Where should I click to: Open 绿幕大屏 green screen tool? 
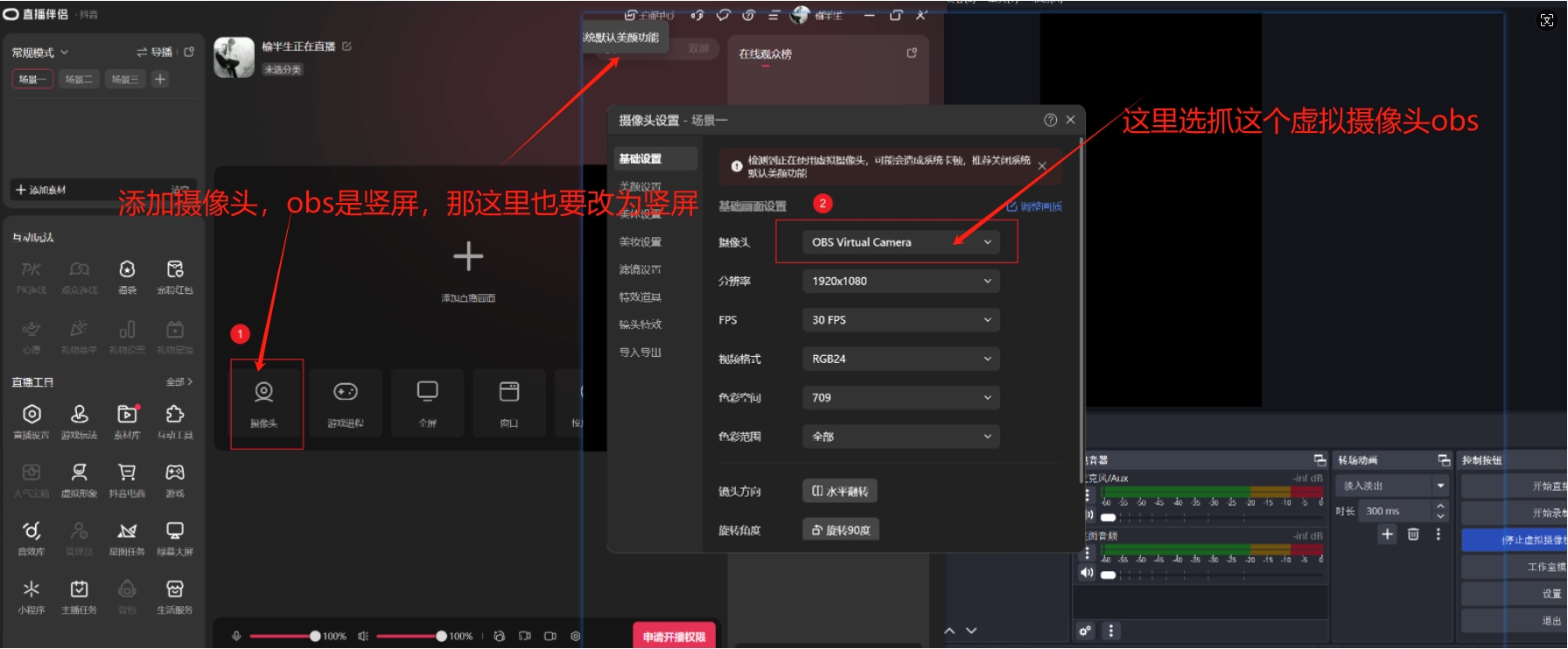pos(175,539)
